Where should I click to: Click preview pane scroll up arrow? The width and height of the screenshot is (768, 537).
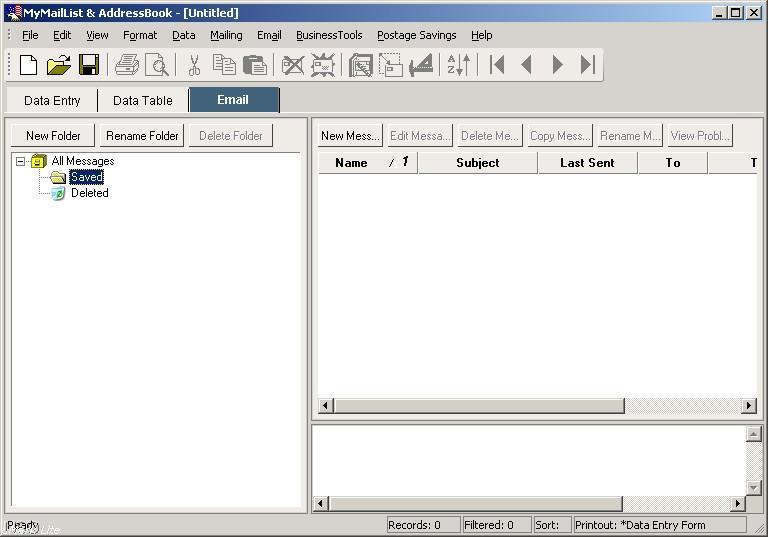[x=753, y=434]
